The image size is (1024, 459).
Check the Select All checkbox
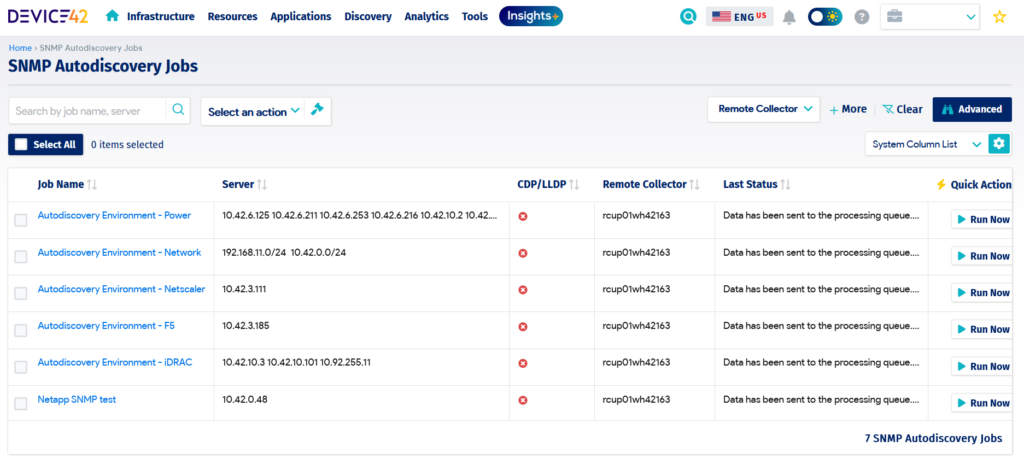[x=21, y=144]
